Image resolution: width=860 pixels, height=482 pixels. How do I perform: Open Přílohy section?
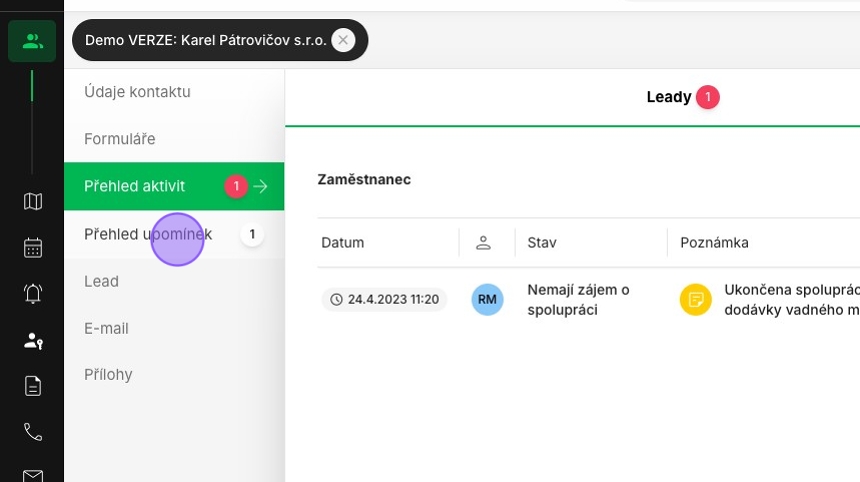(108, 375)
